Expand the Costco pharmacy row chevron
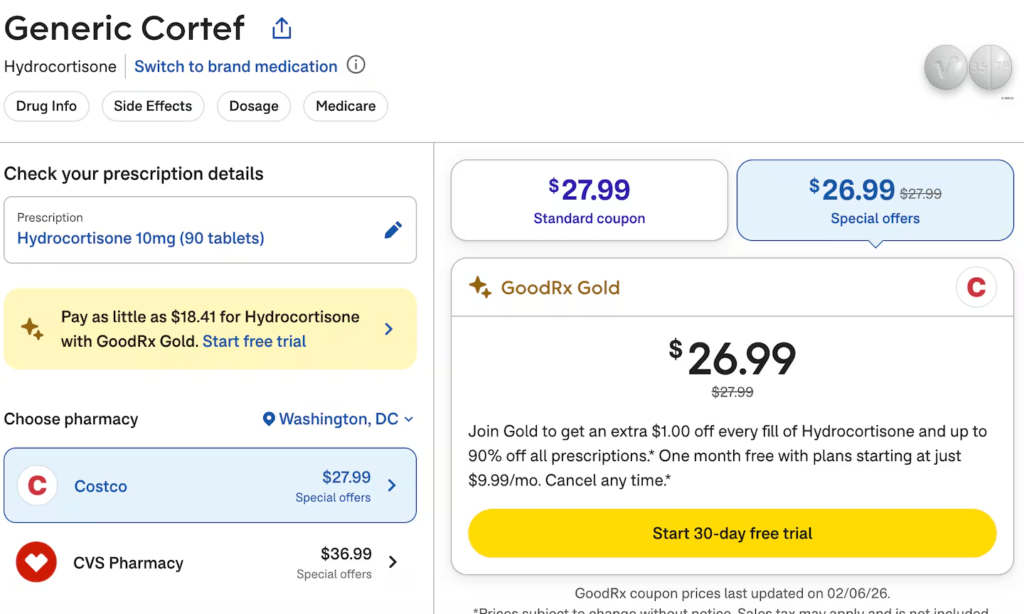The image size is (1024, 614). pyautogui.click(x=392, y=486)
